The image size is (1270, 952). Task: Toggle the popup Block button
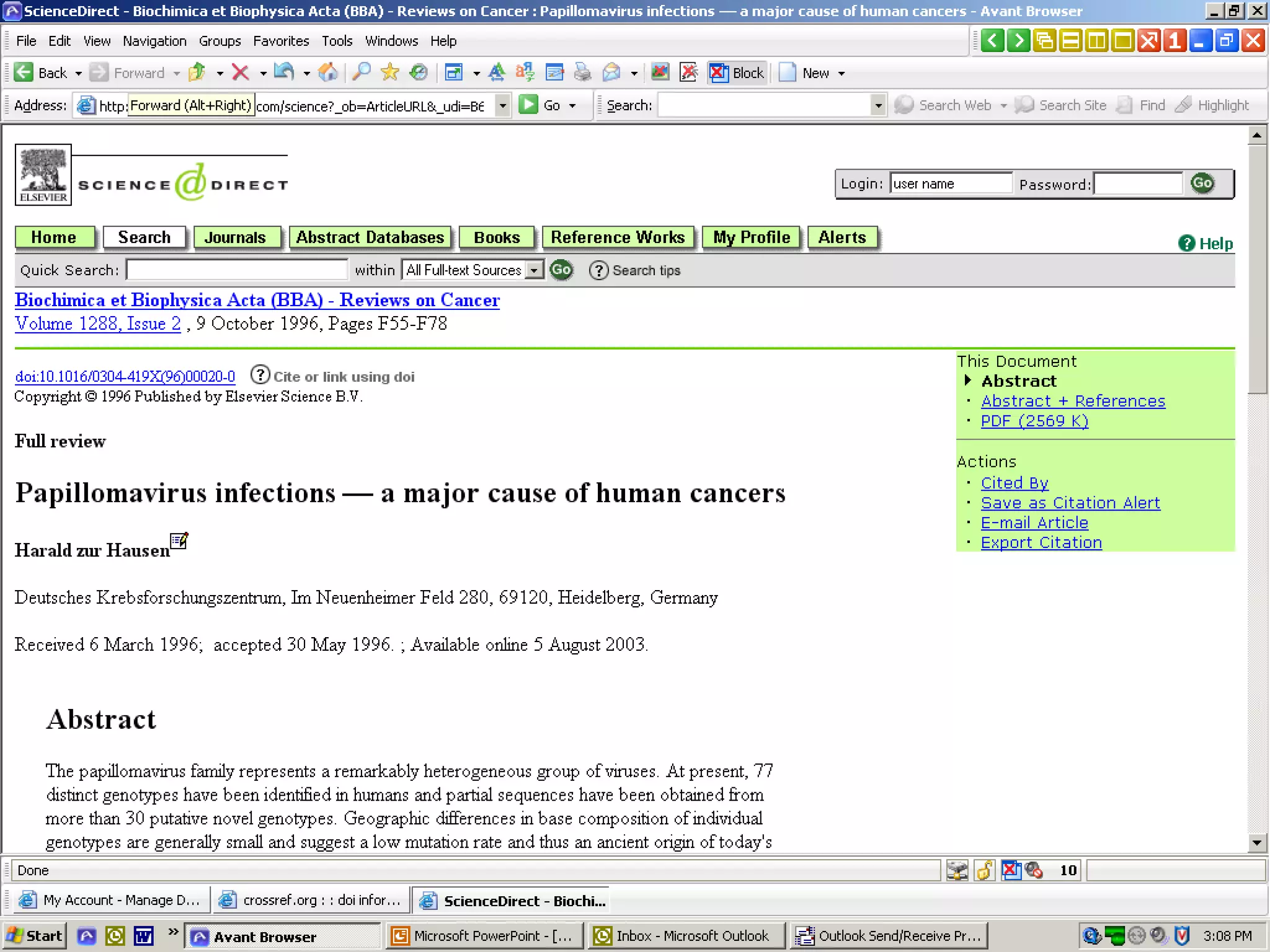738,73
